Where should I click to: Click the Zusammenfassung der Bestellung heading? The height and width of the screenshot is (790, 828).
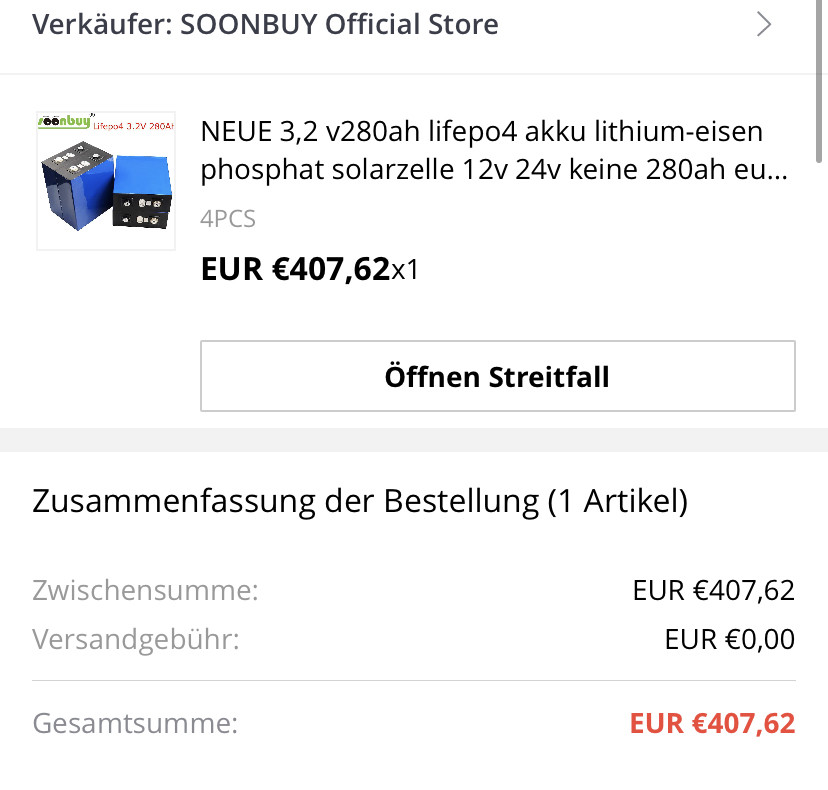coord(360,501)
